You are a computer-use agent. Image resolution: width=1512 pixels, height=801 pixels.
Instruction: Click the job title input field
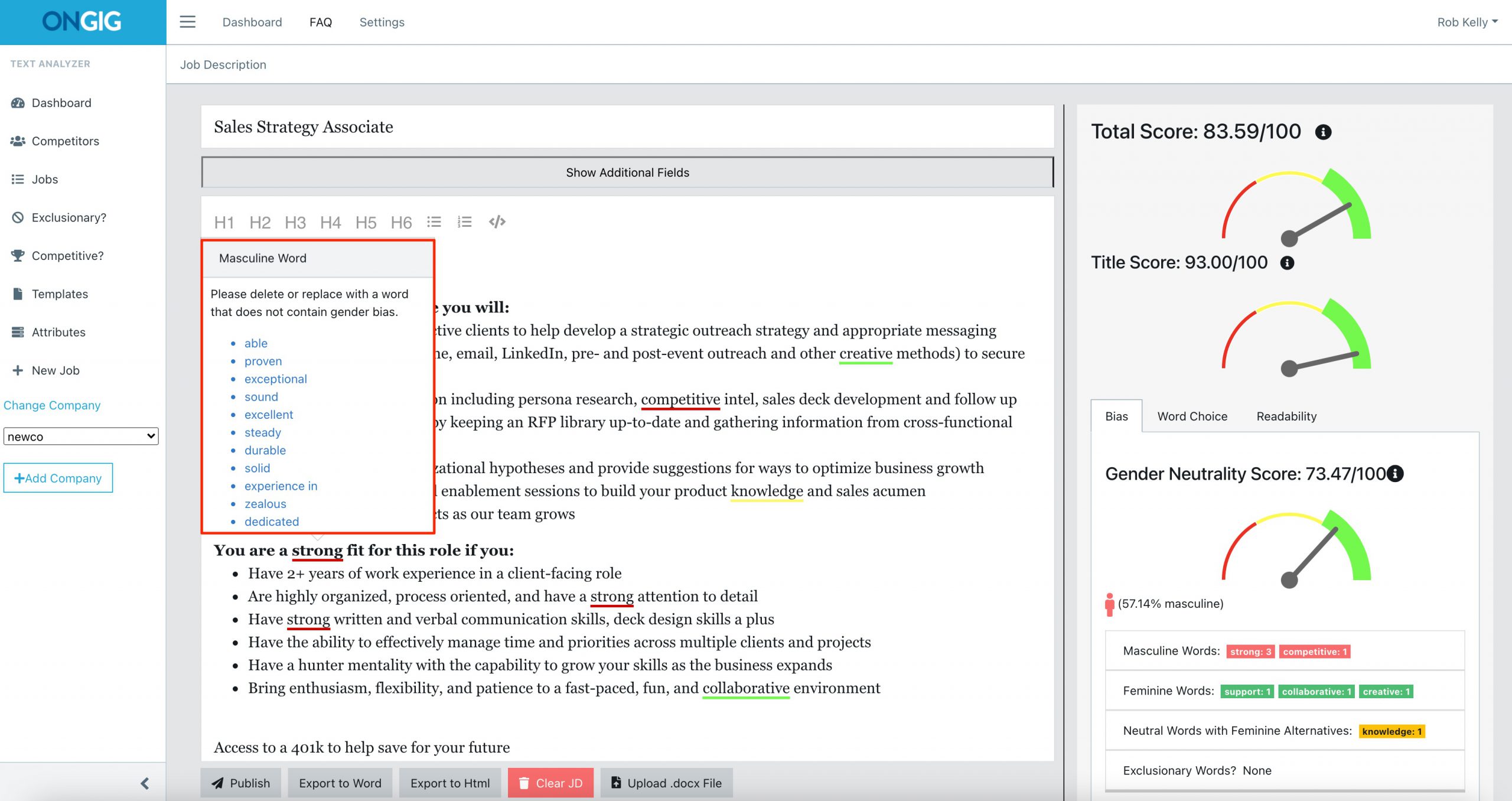pyautogui.click(x=627, y=127)
